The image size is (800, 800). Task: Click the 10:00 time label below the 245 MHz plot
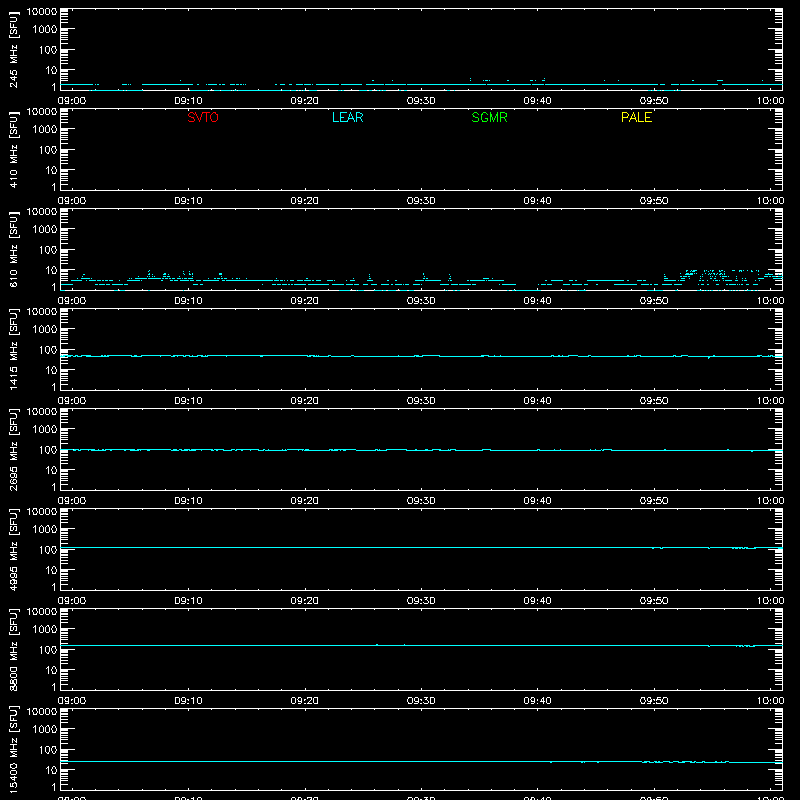coord(770,101)
